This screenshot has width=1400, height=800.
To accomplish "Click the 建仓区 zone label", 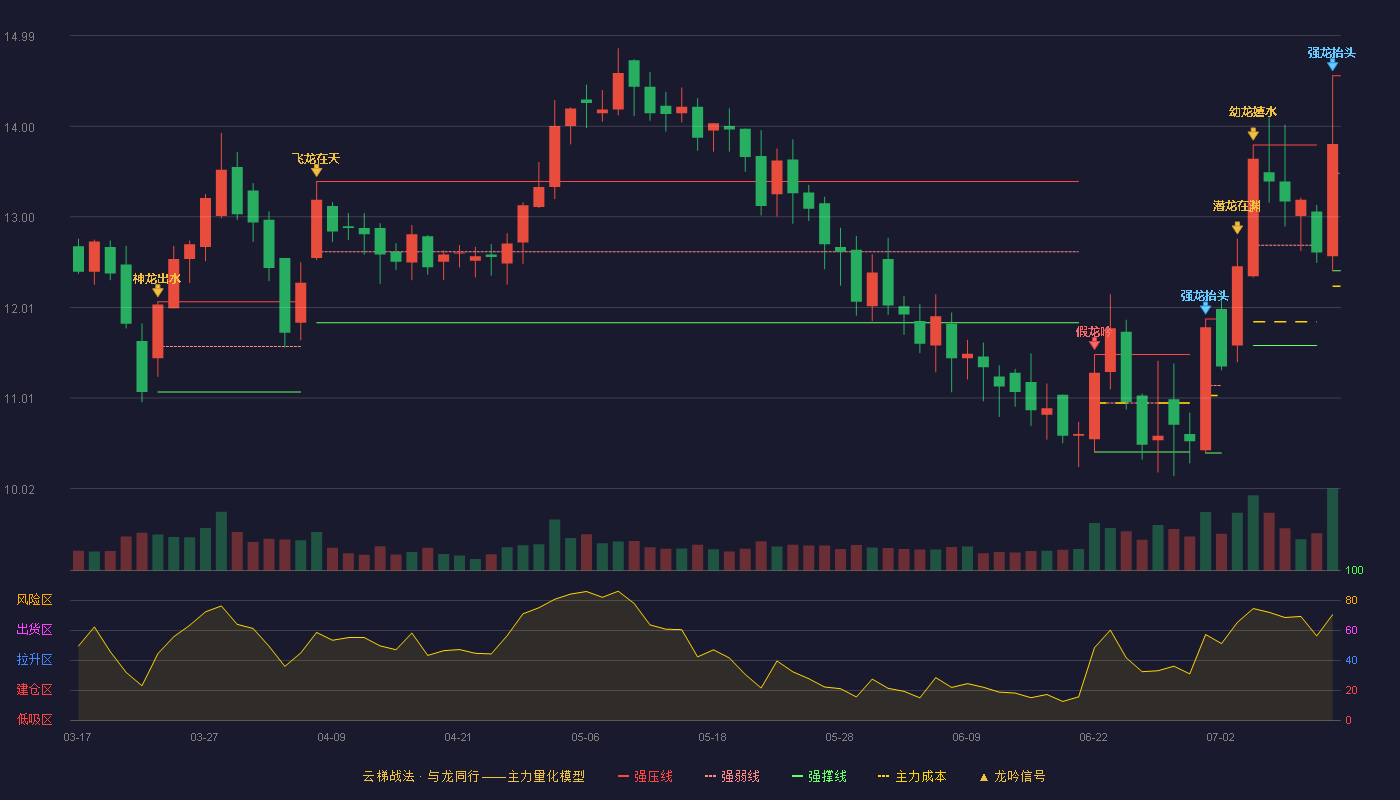I will pyautogui.click(x=34, y=690).
